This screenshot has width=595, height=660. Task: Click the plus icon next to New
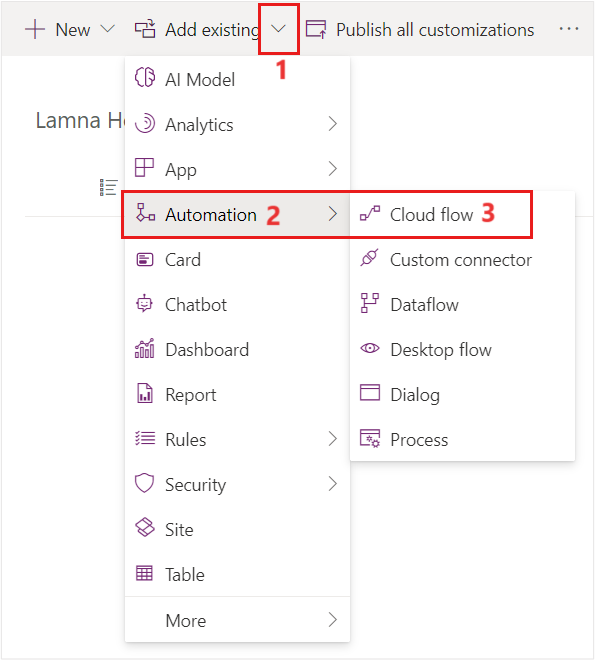[35, 30]
